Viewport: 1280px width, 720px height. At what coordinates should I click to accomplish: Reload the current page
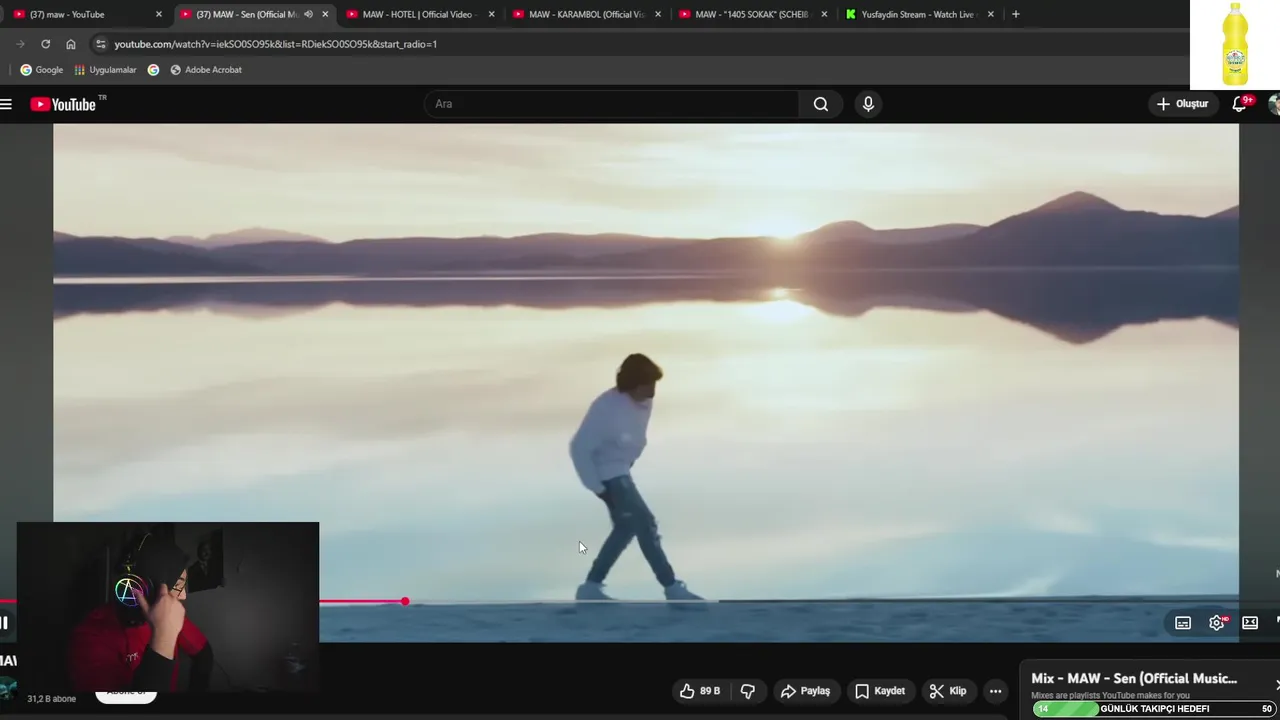[45, 44]
